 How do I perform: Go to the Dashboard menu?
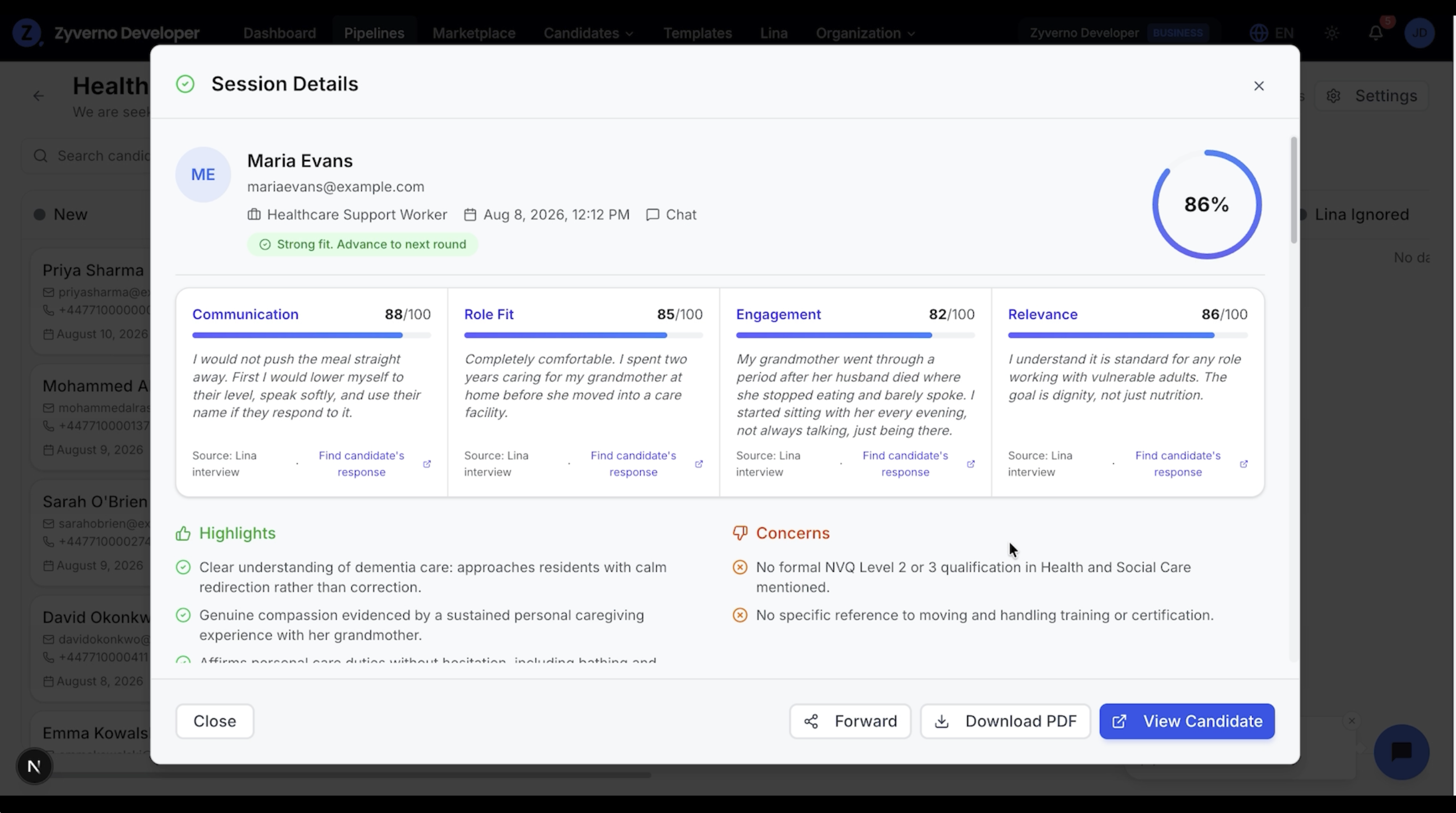(279, 33)
